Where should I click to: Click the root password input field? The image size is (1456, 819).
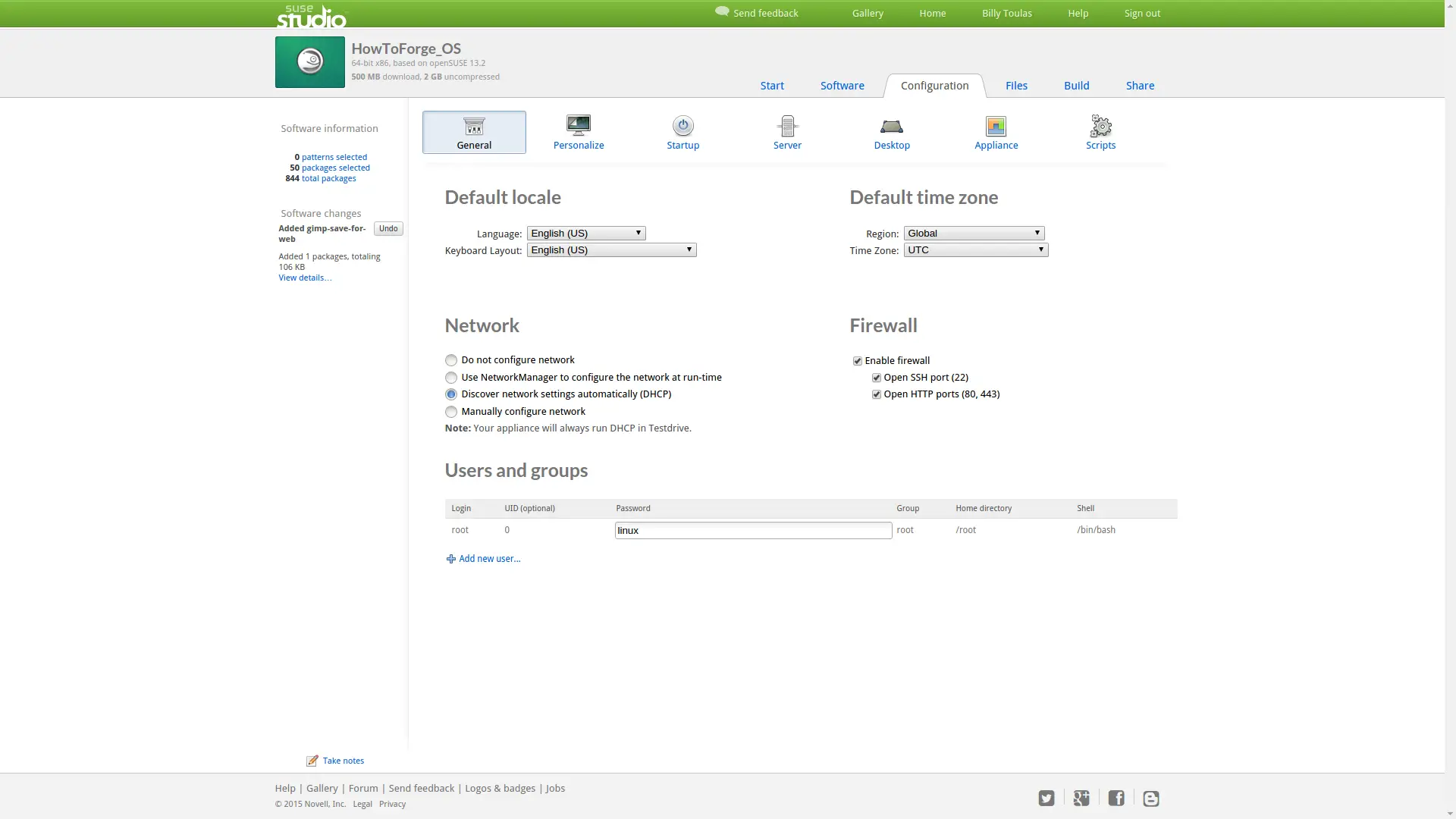coord(753,531)
